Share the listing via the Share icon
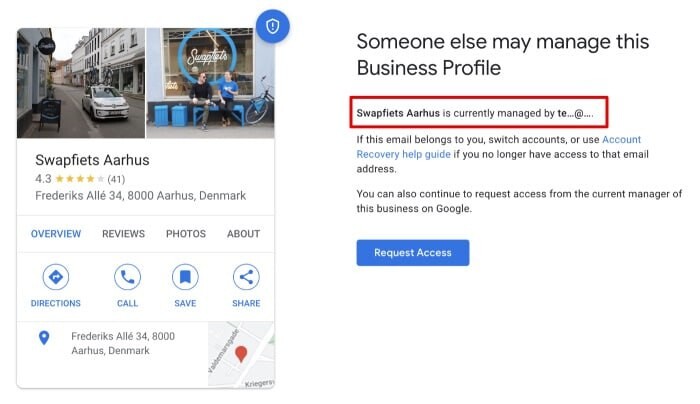 [x=246, y=277]
